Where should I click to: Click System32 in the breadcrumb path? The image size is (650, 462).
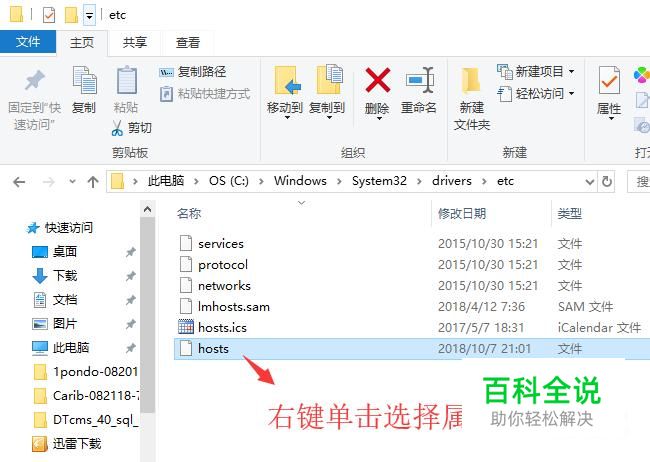(x=379, y=181)
